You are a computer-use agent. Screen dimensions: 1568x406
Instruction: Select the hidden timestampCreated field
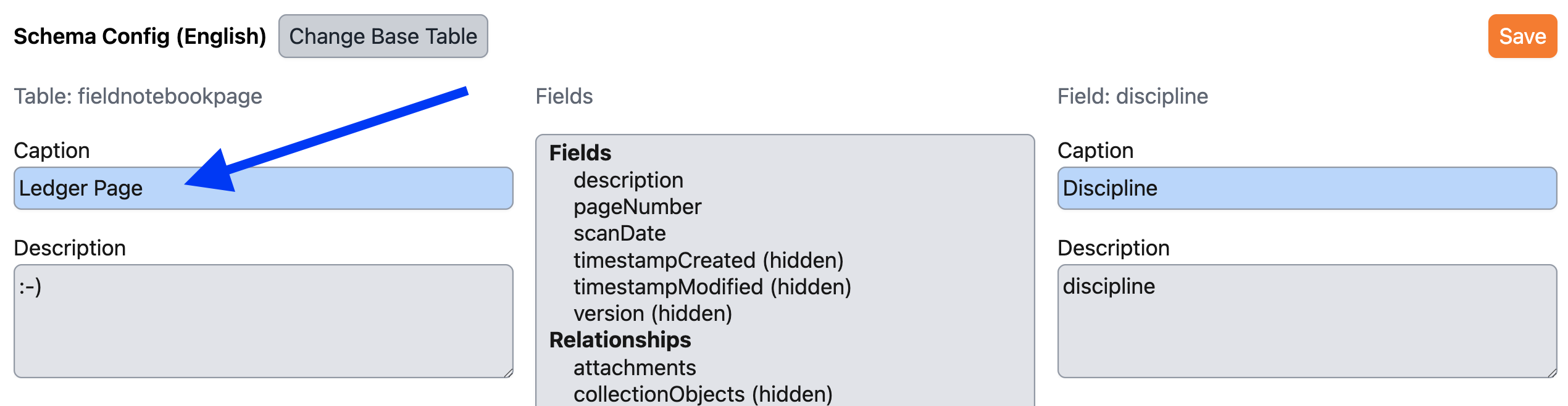pyautogui.click(x=708, y=260)
